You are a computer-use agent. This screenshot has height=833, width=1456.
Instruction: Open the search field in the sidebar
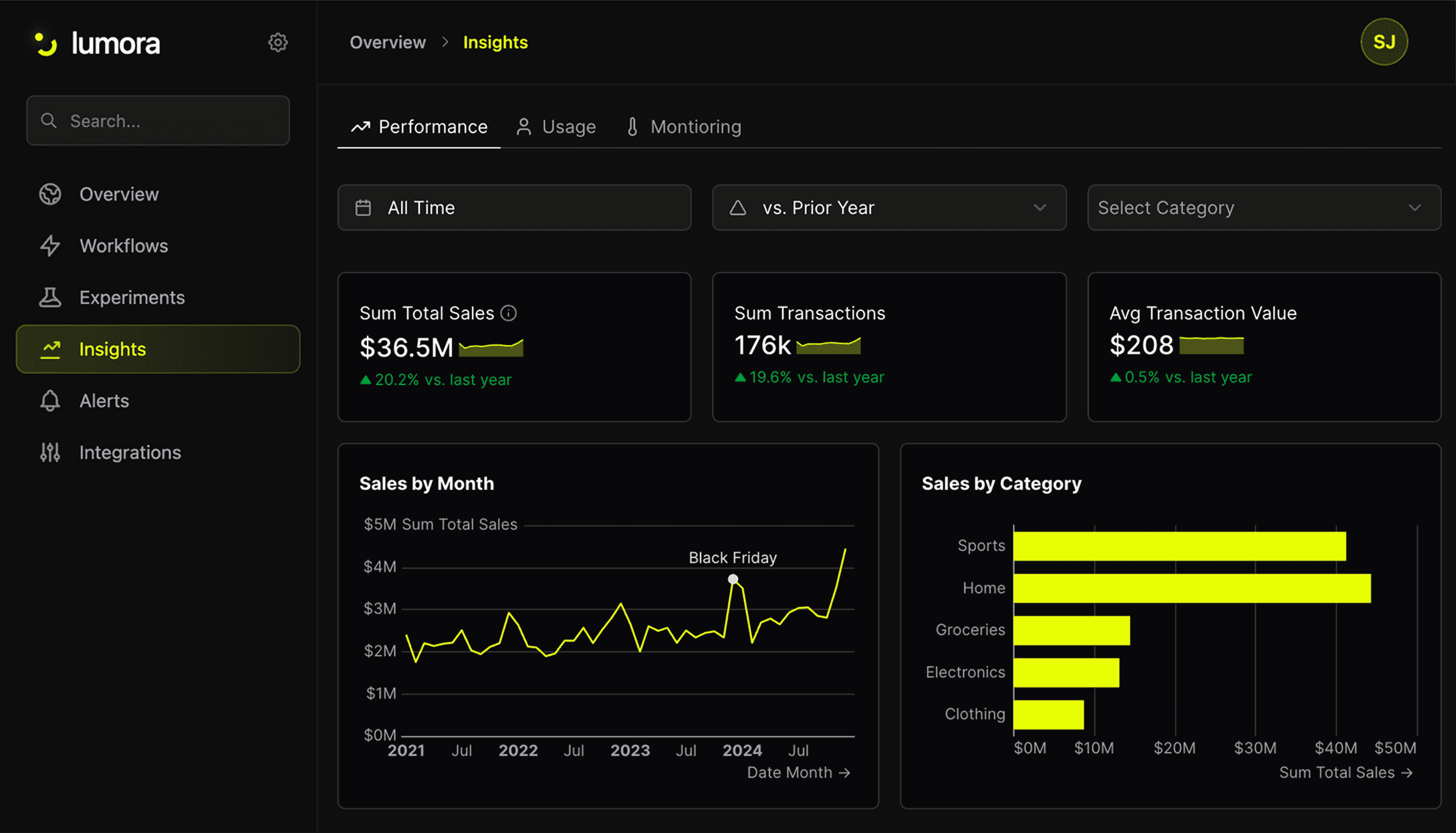point(158,120)
